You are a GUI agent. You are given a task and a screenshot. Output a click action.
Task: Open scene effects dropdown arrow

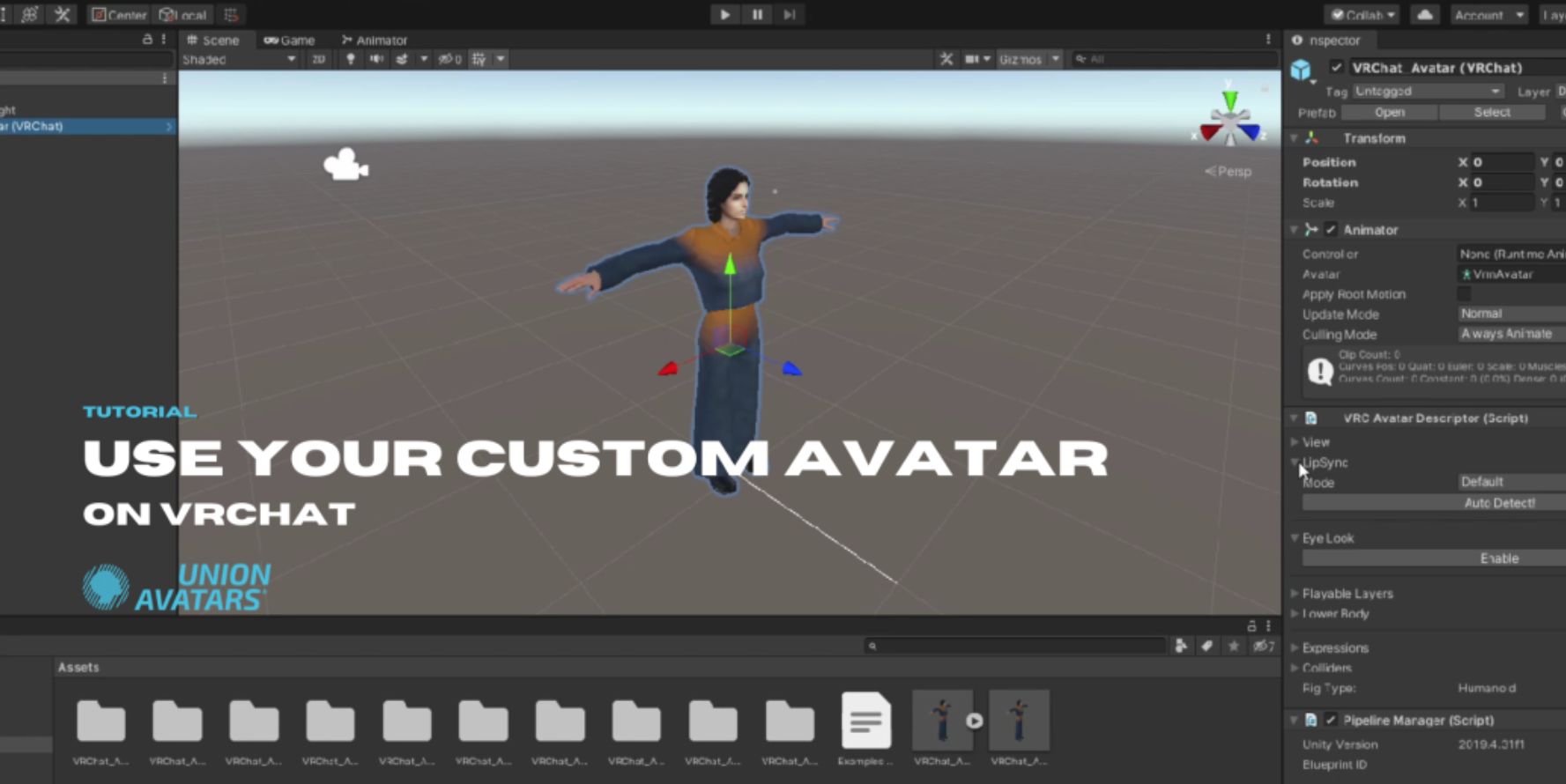pos(424,59)
